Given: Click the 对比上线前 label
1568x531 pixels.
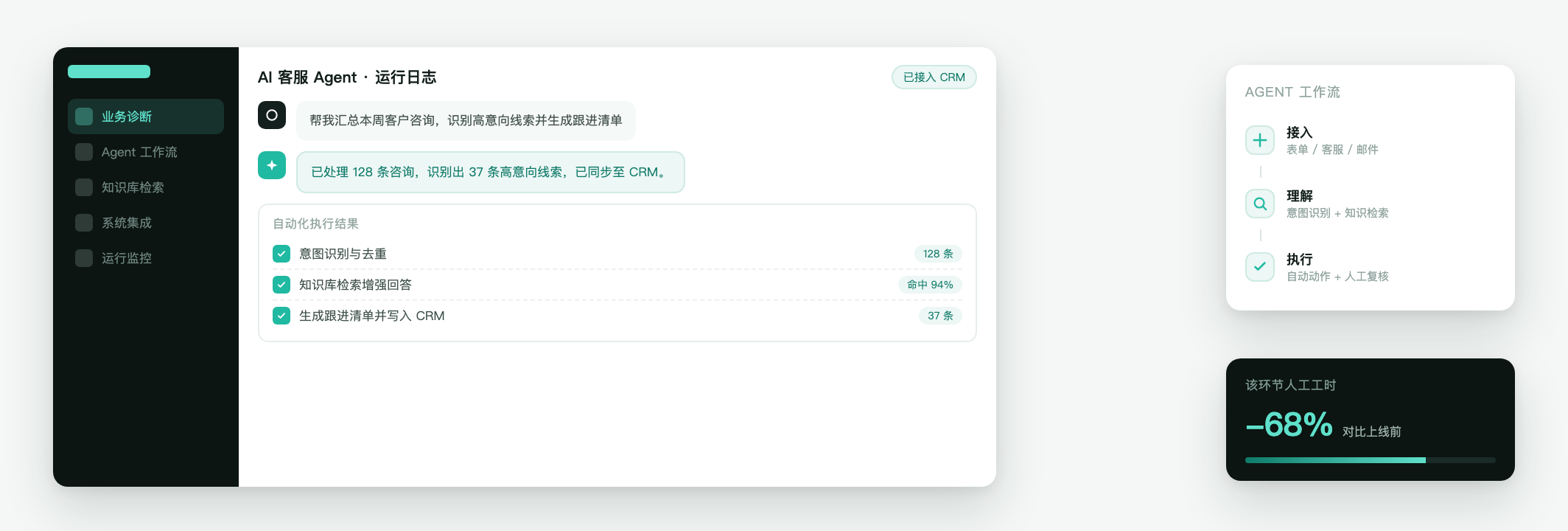Looking at the screenshot, I should point(1372,431).
